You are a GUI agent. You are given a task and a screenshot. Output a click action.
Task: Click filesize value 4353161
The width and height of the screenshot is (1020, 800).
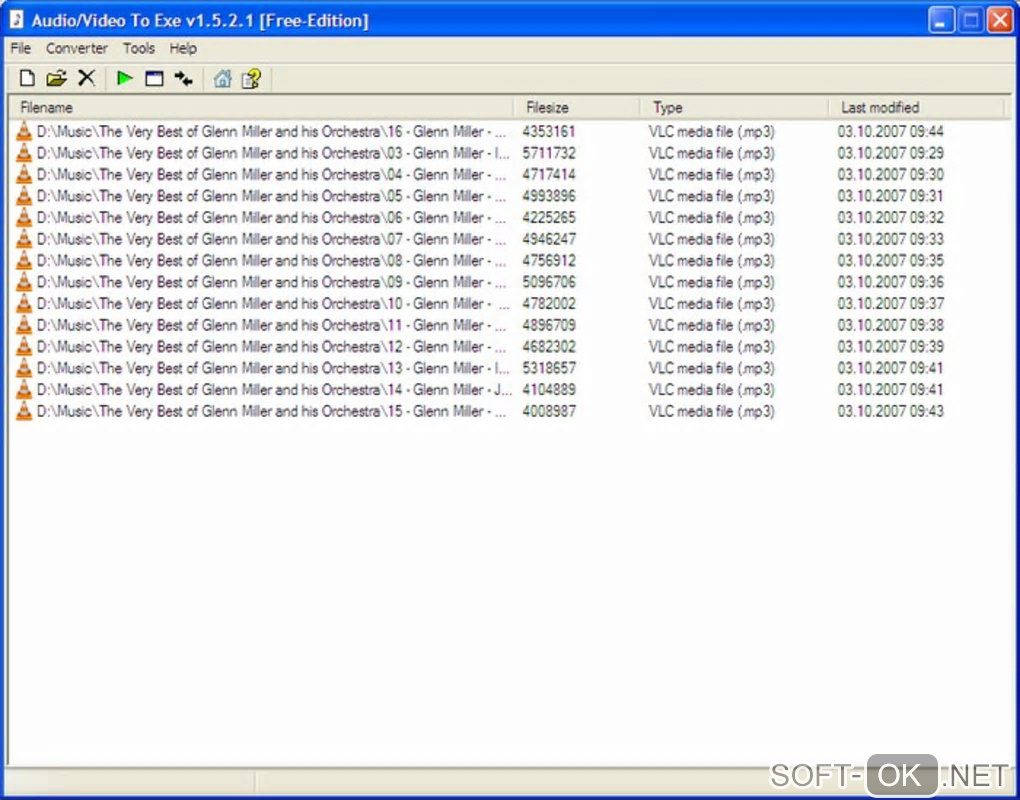(x=549, y=131)
